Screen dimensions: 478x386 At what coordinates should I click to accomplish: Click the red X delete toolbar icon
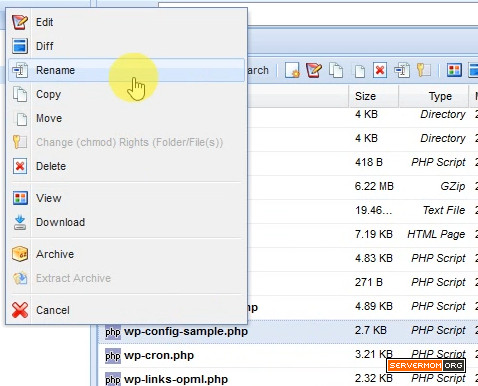click(x=380, y=70)
